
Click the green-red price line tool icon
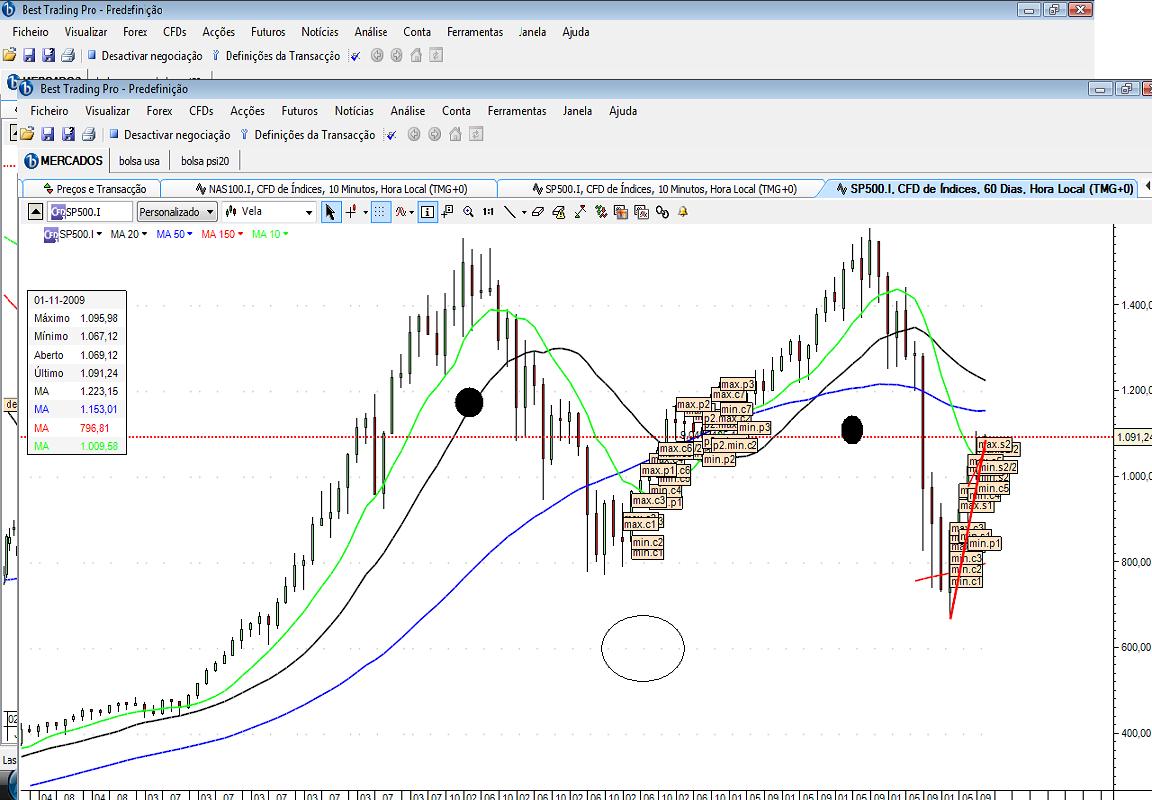(580, 212)
